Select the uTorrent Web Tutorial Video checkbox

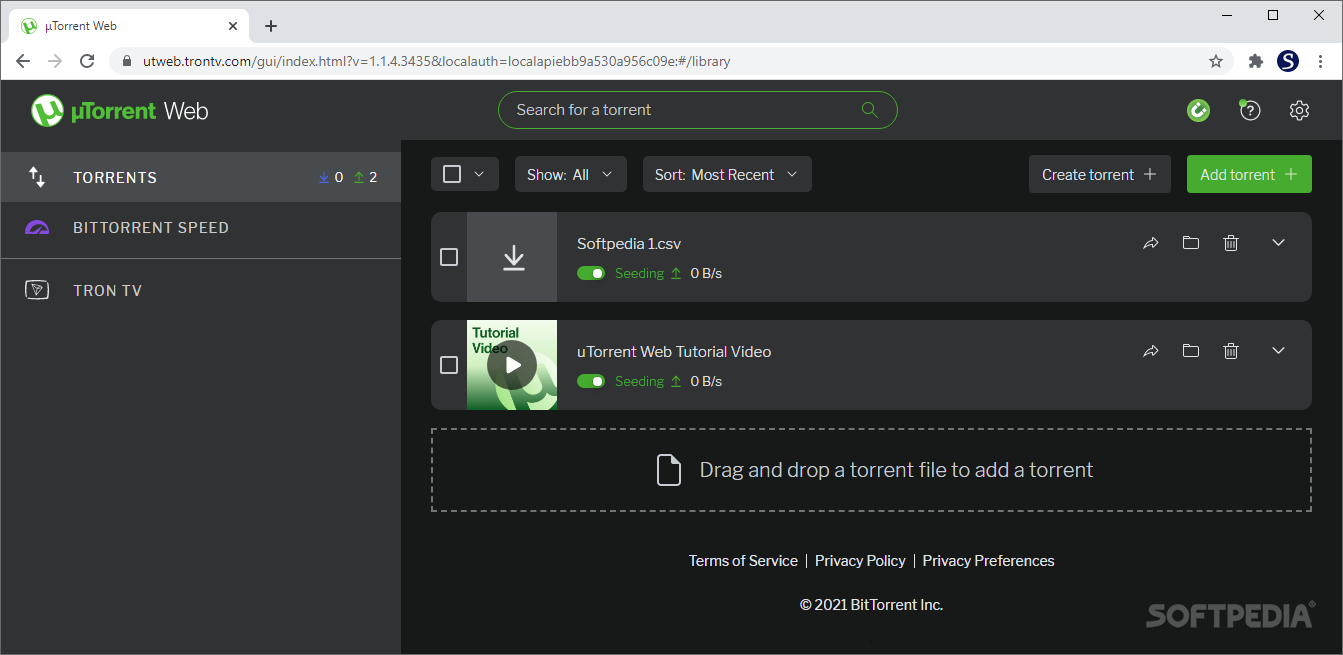(x=449, y=365)
